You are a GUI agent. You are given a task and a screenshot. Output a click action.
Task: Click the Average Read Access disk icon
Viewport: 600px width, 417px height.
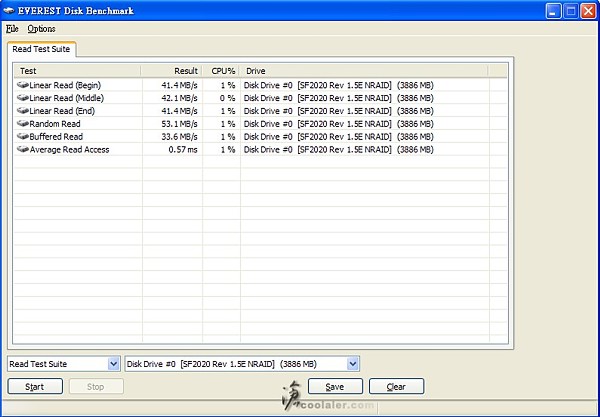[23, 149]
